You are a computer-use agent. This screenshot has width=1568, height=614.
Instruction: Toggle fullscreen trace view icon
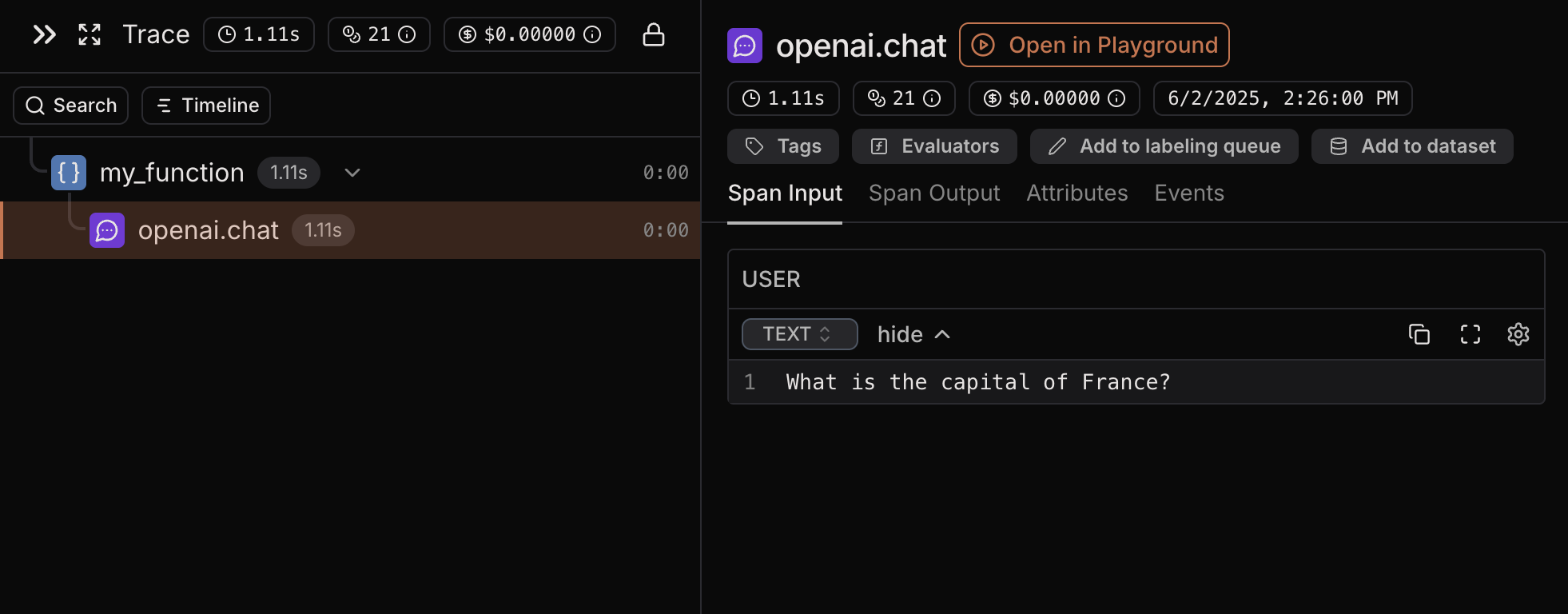click(90, 34)
